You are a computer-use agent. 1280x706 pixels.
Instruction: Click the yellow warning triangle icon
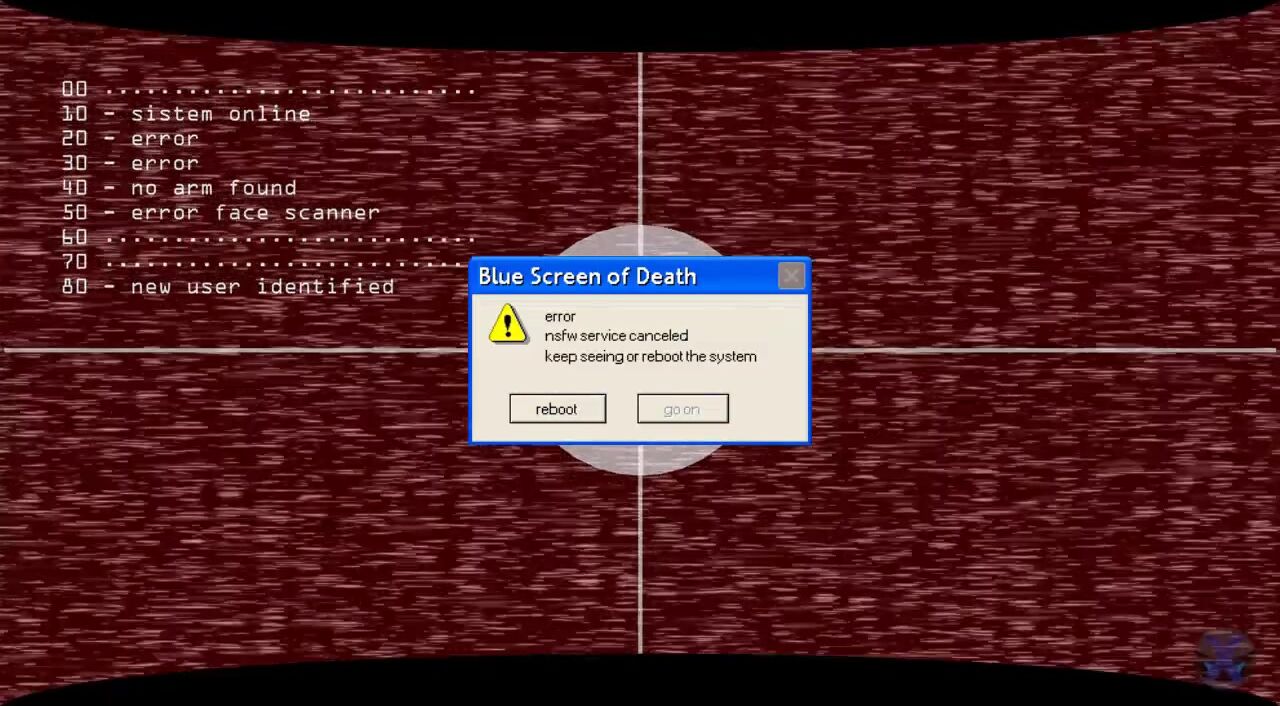(508, 325)
